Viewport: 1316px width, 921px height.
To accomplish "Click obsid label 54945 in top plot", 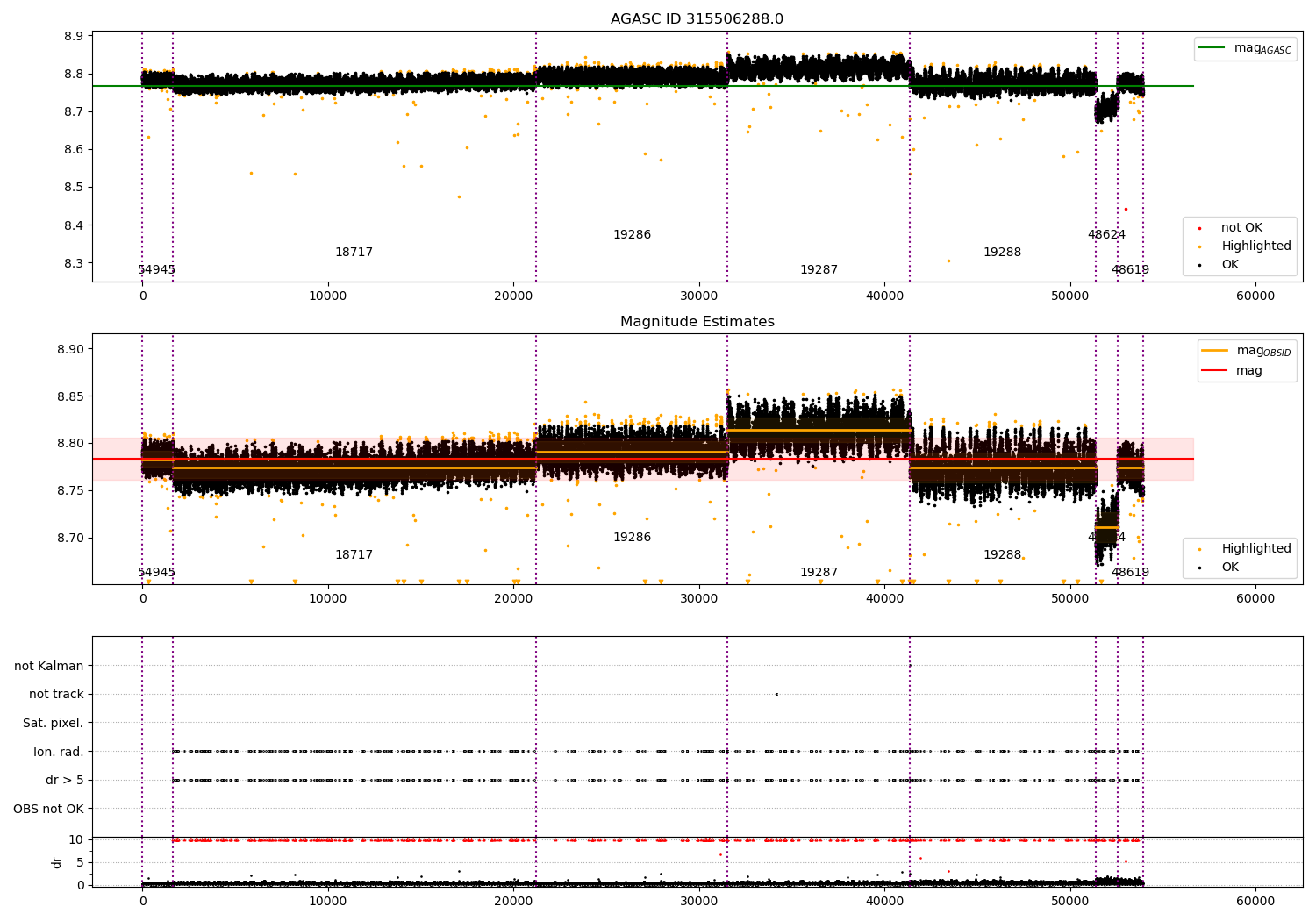I will point(156,270).
